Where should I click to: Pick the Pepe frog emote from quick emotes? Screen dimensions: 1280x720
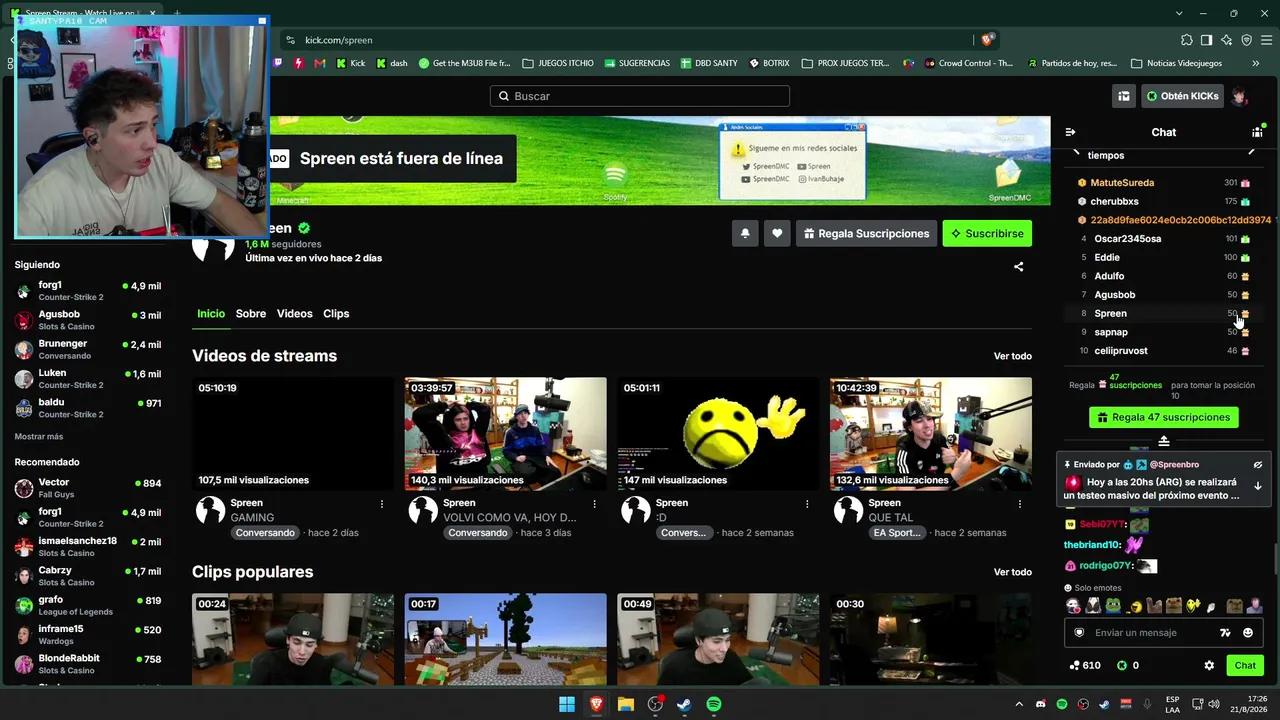1113,605
